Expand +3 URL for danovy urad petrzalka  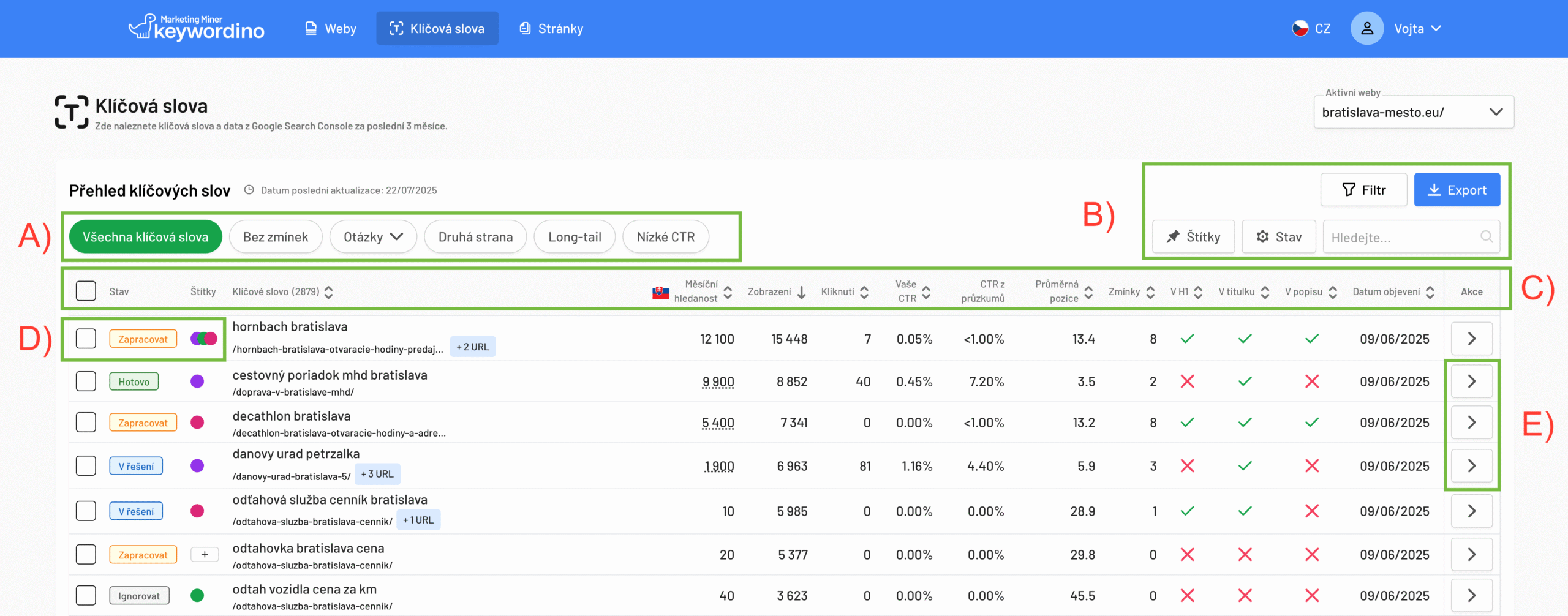click(377, 474)
